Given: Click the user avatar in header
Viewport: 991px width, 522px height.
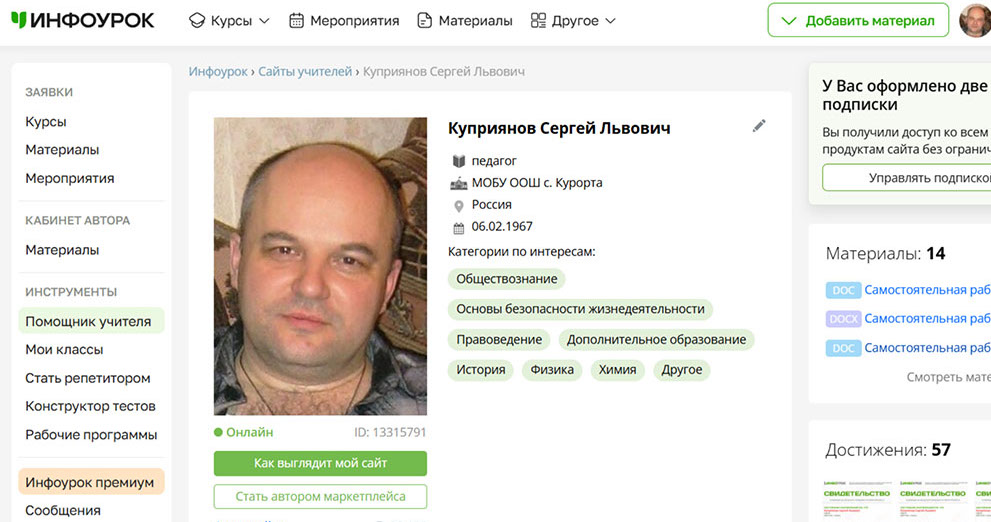Looking at the screenshot, I should coord(975,20).
